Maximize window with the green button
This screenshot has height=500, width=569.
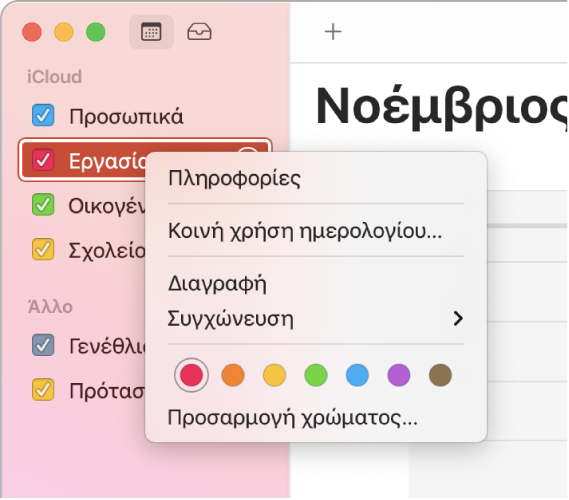point(96,32)
